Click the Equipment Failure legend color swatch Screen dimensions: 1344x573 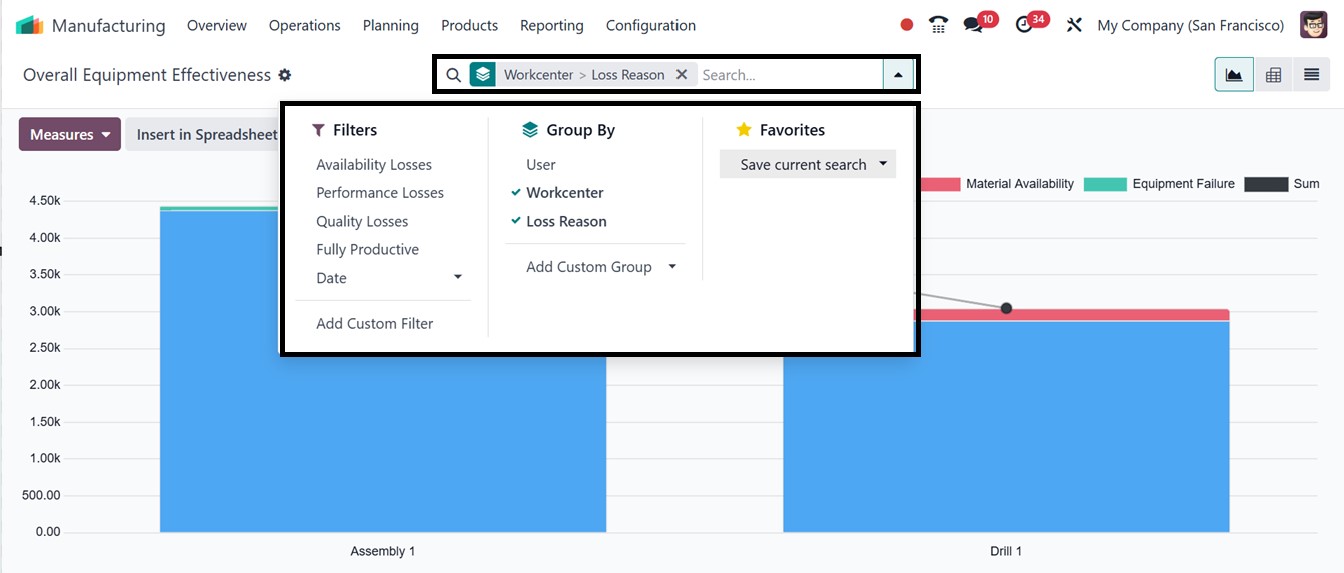[1104, 184]
